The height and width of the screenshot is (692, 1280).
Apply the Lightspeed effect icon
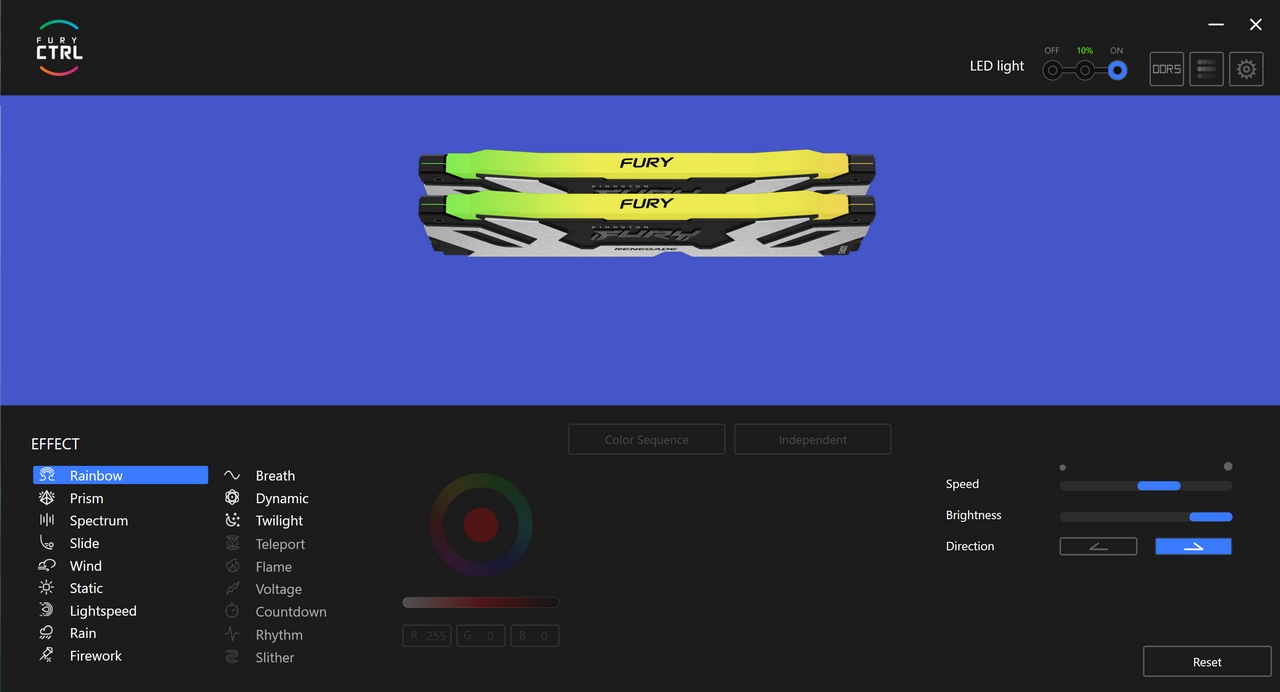click(x=47, y=611)
